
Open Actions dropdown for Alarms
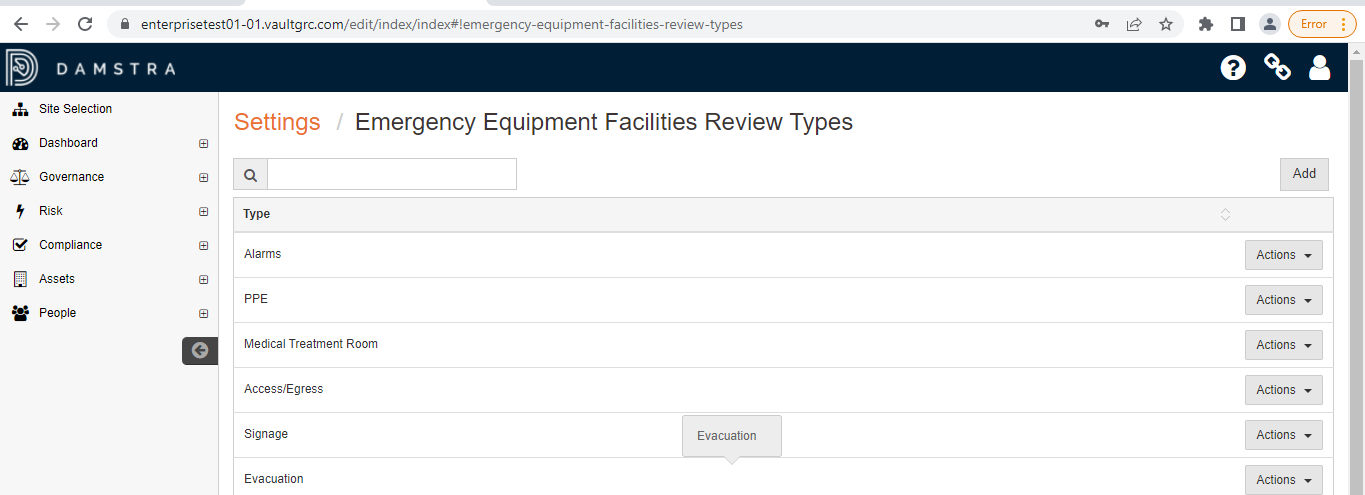1283,255
